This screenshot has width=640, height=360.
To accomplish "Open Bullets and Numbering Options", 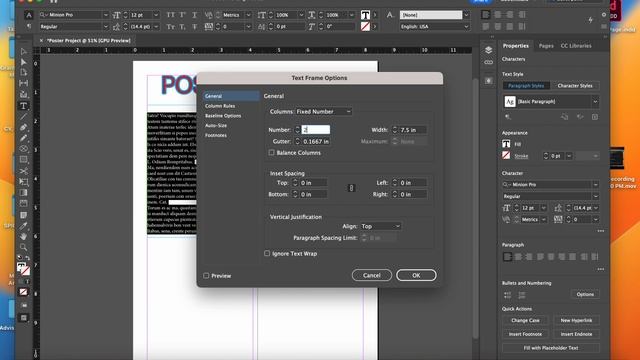I will [x=585, y=294].
